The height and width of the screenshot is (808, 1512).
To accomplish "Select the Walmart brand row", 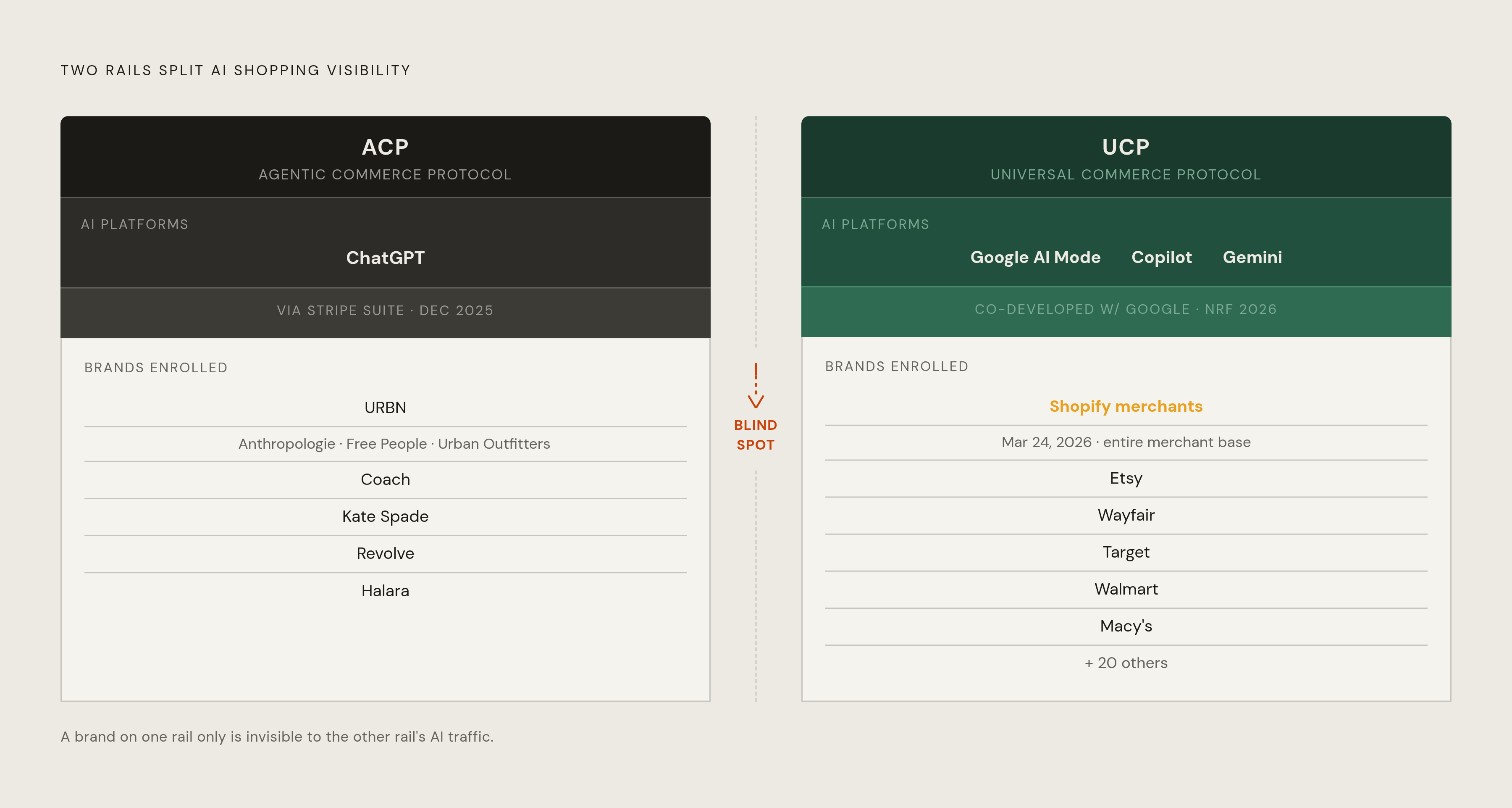I will tap(1126, 590).
